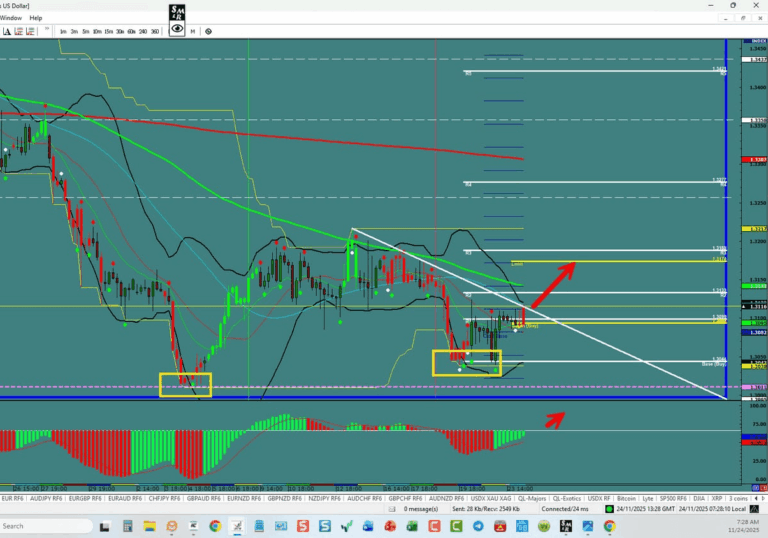Click the 'Sent: 28 Kb/Recv: 2549 Kb' status text
This screenshot has height=538, width=768.
coord(486,509)
